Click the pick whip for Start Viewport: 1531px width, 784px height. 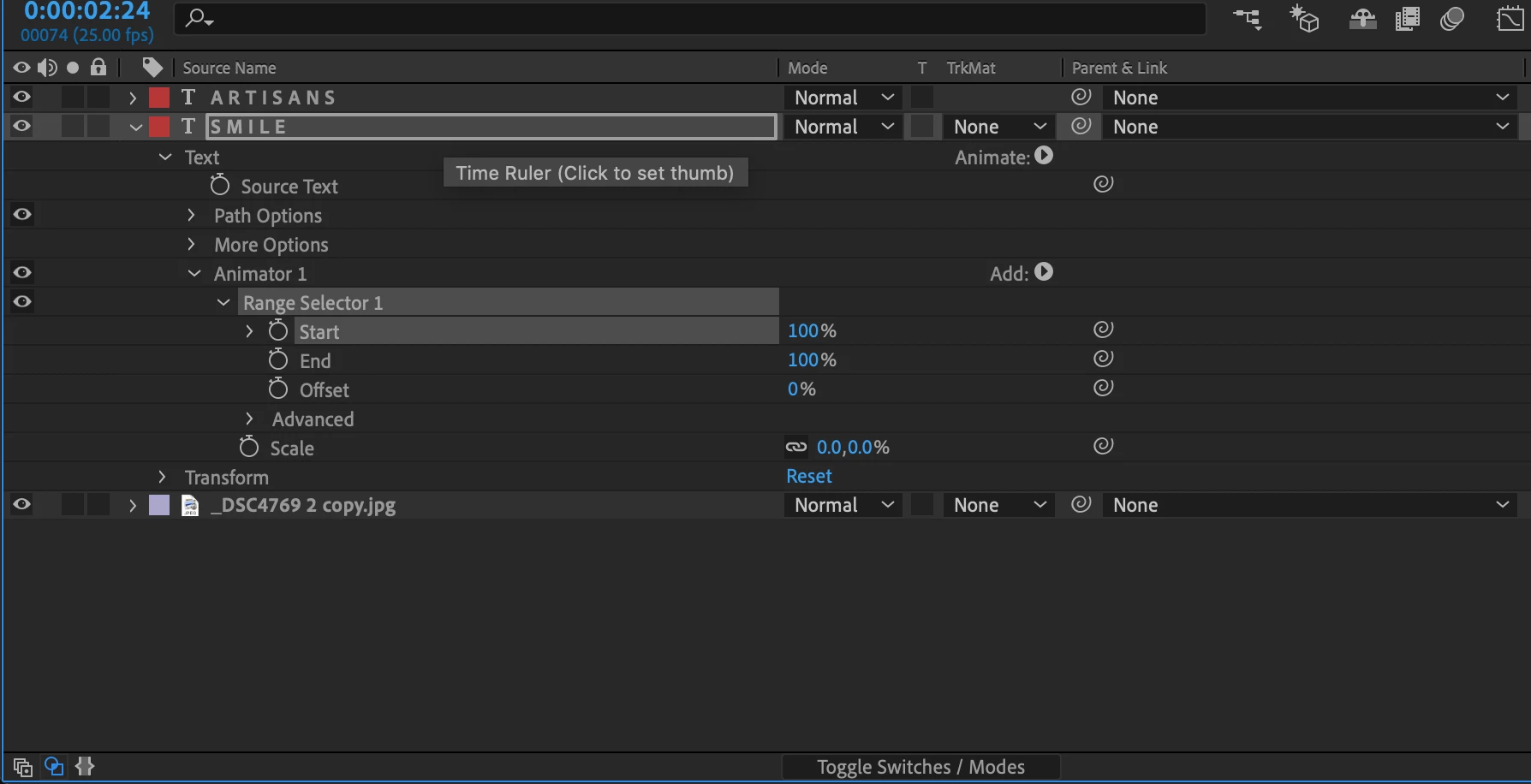point(1103,330)
